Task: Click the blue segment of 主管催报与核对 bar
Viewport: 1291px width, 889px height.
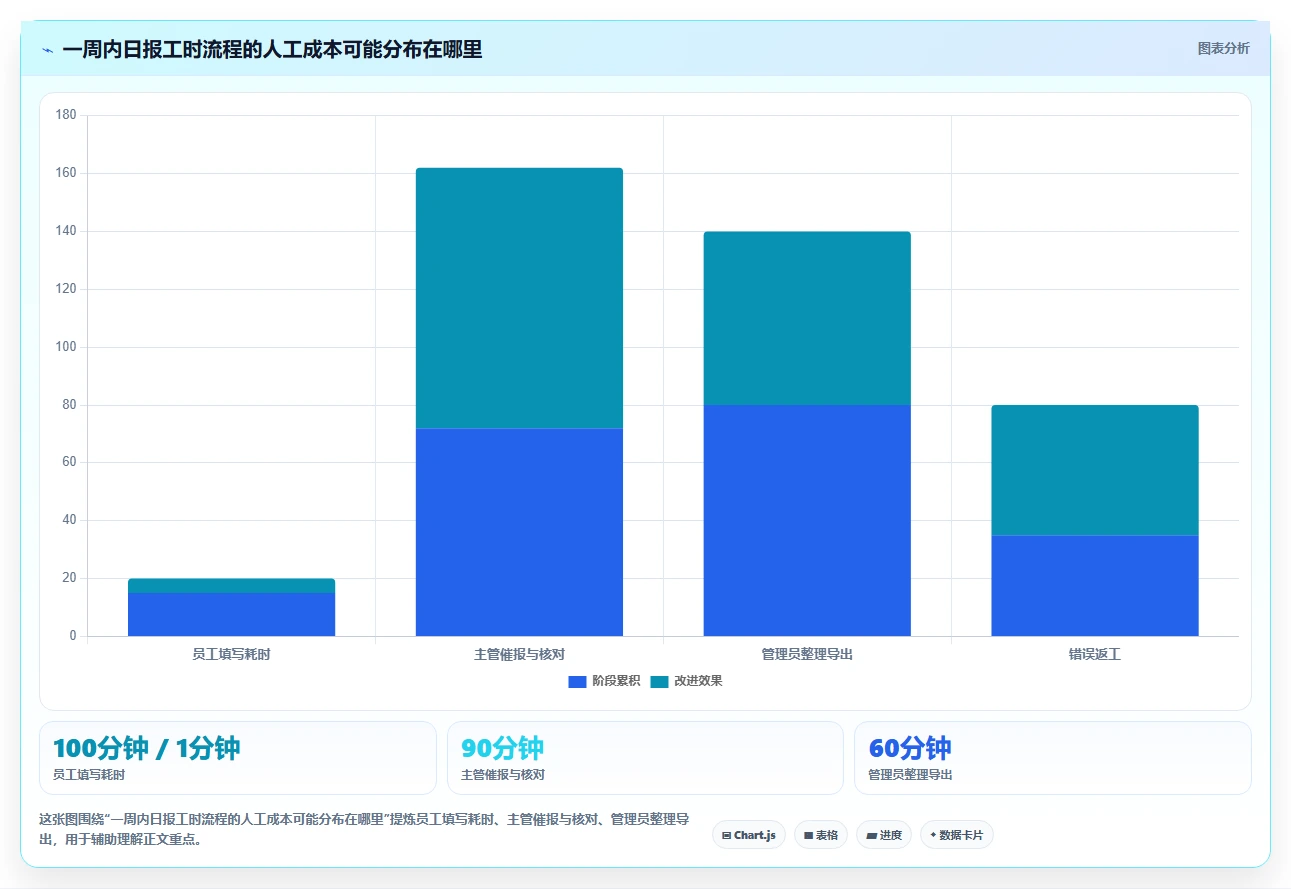Action: click(x=519, y=532)
